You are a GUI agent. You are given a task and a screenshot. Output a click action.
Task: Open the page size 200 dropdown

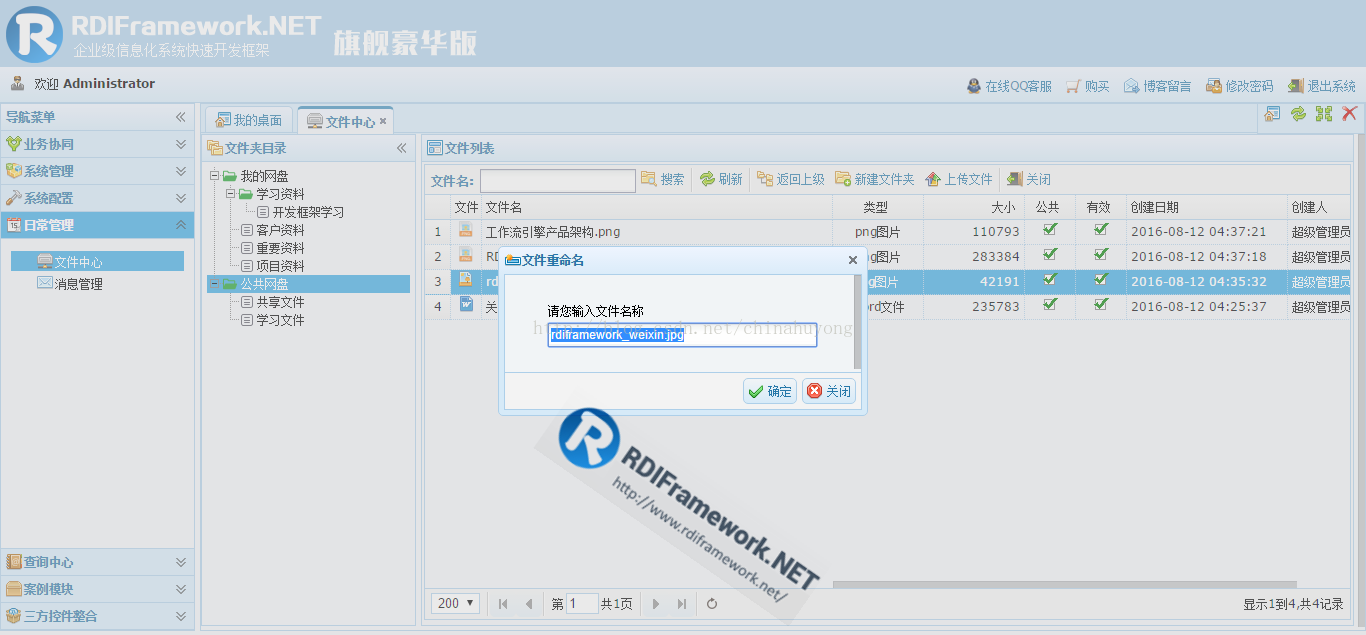coord(456,603)
